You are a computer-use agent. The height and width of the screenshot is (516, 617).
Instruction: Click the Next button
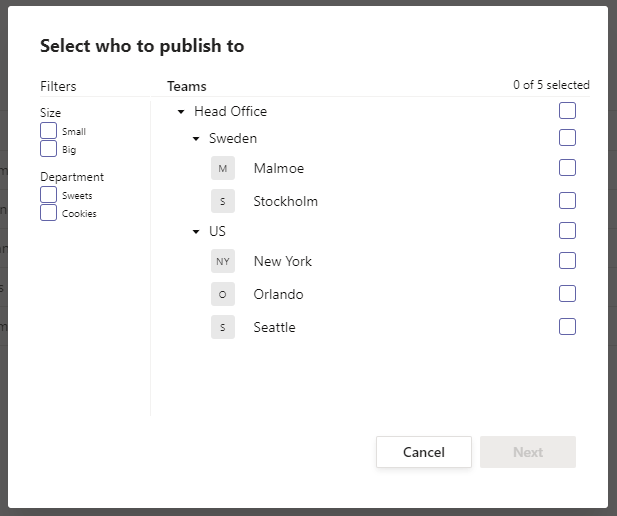point(527,452)
